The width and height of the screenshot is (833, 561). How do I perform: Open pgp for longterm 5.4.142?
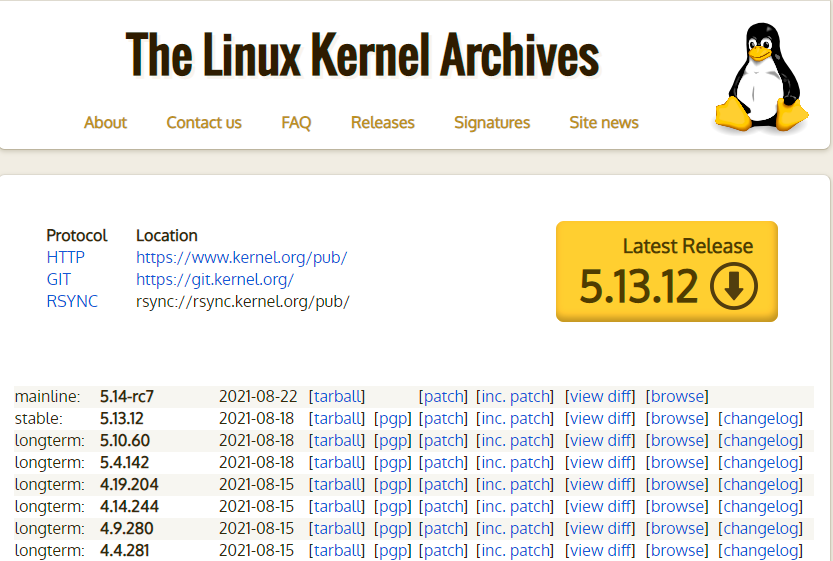[x=393, y=463]
